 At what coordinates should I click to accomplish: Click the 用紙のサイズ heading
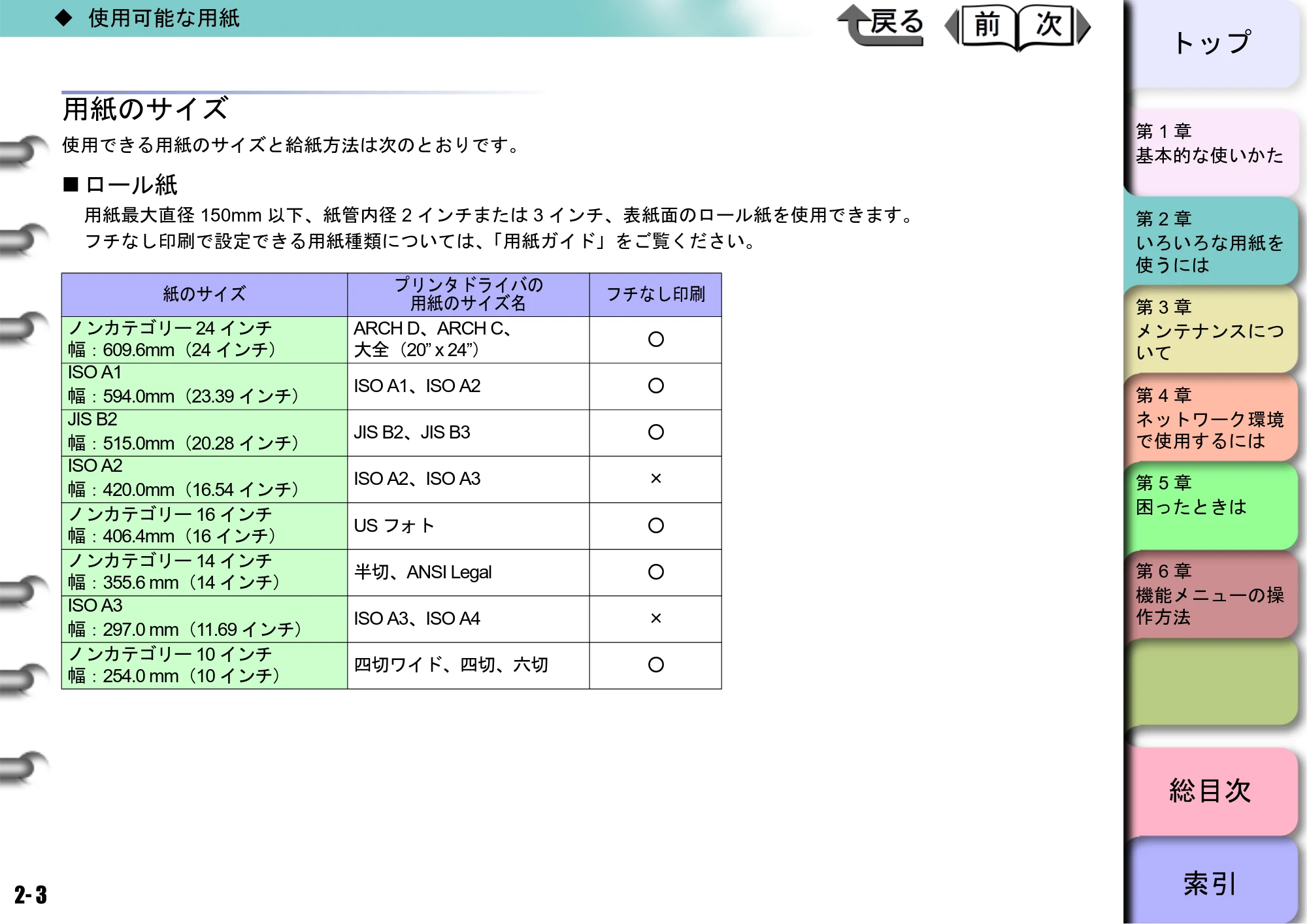(x=145, y=108)
